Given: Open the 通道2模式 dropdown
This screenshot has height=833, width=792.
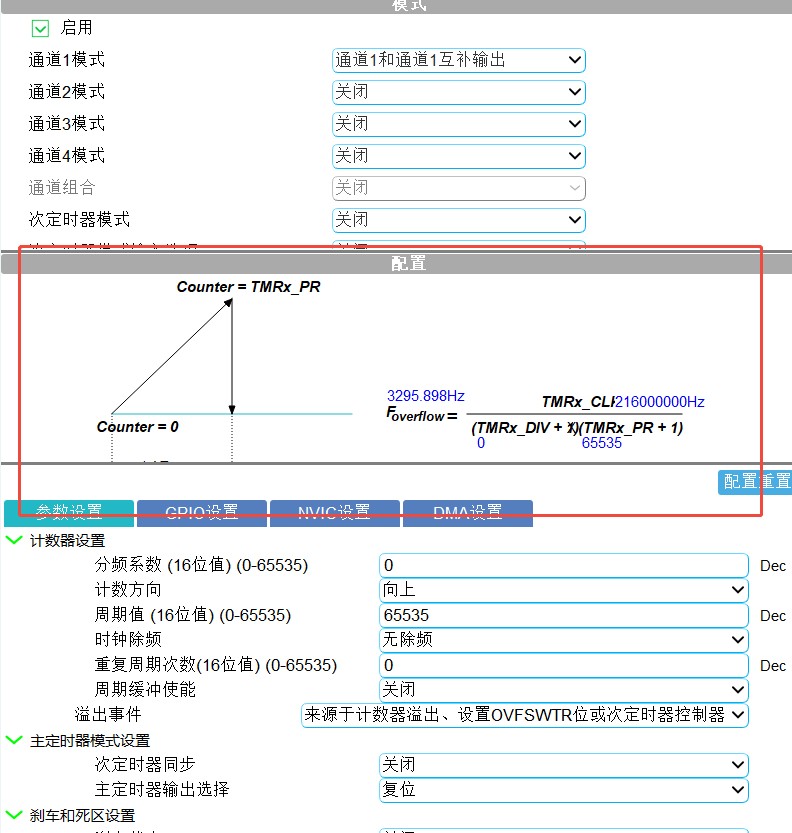Looking at the screenshot, I should tap(458, 92).
